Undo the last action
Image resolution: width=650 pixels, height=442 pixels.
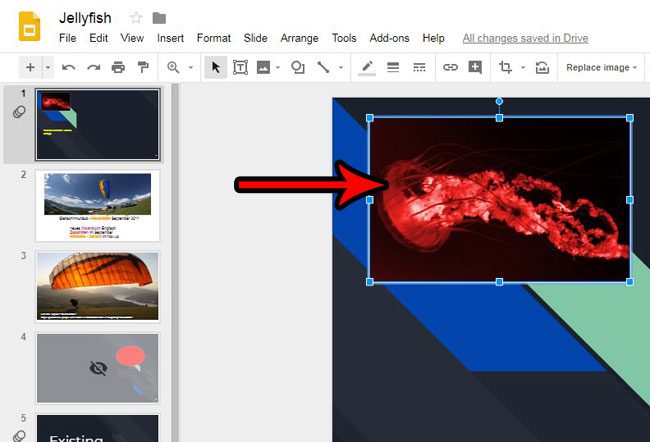(x=68, y=67)
